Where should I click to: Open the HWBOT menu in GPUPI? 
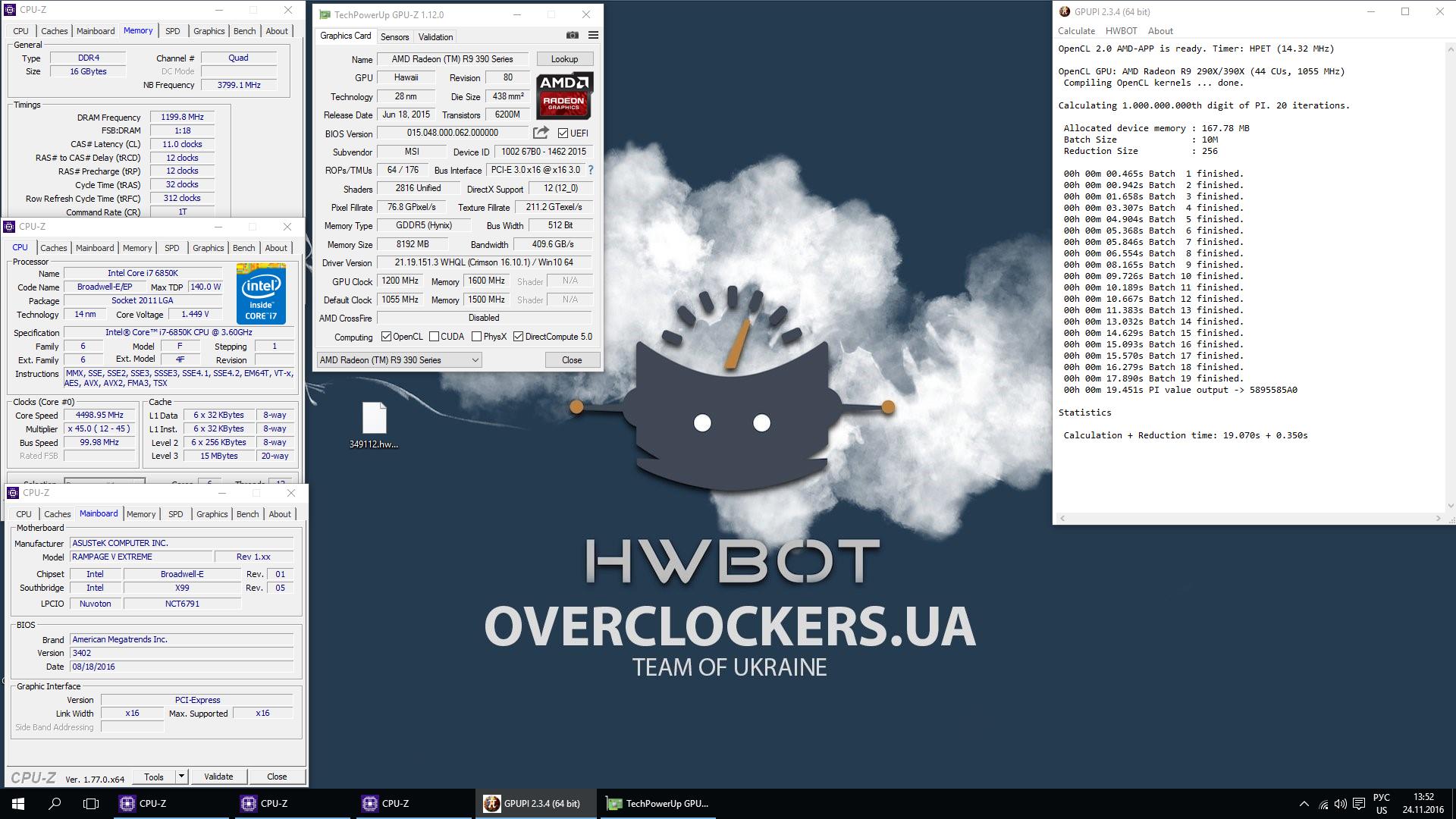coord(1121,31)
